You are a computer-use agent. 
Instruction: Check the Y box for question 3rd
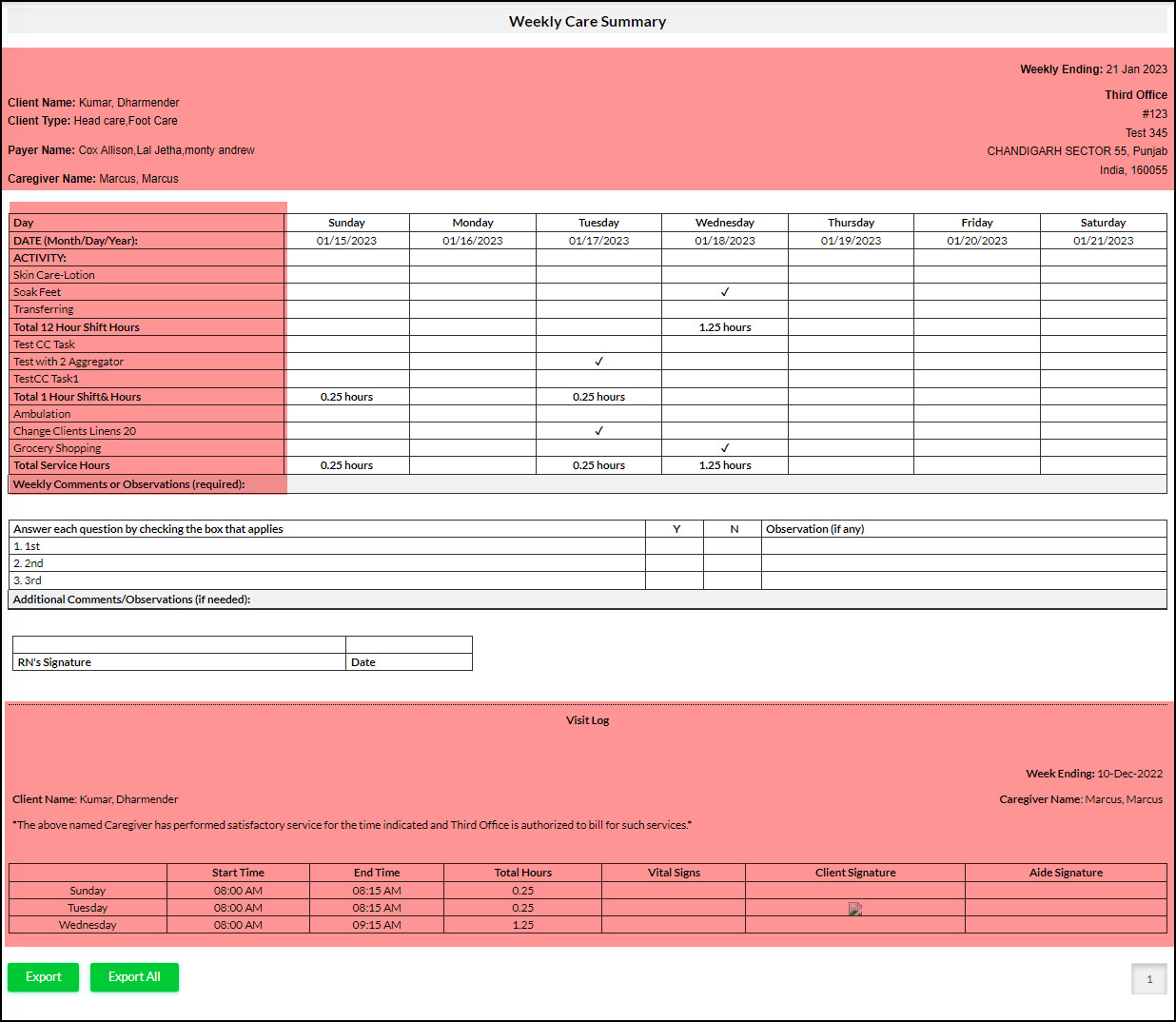[x=675, y=580]
